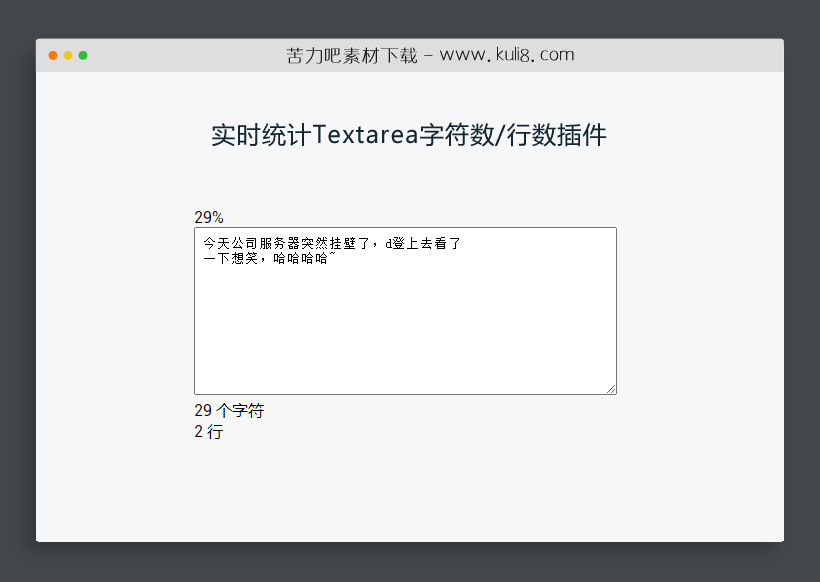Click the 29 个字符 character counter
Screen dimensions: 820x582
coord(229,410)
